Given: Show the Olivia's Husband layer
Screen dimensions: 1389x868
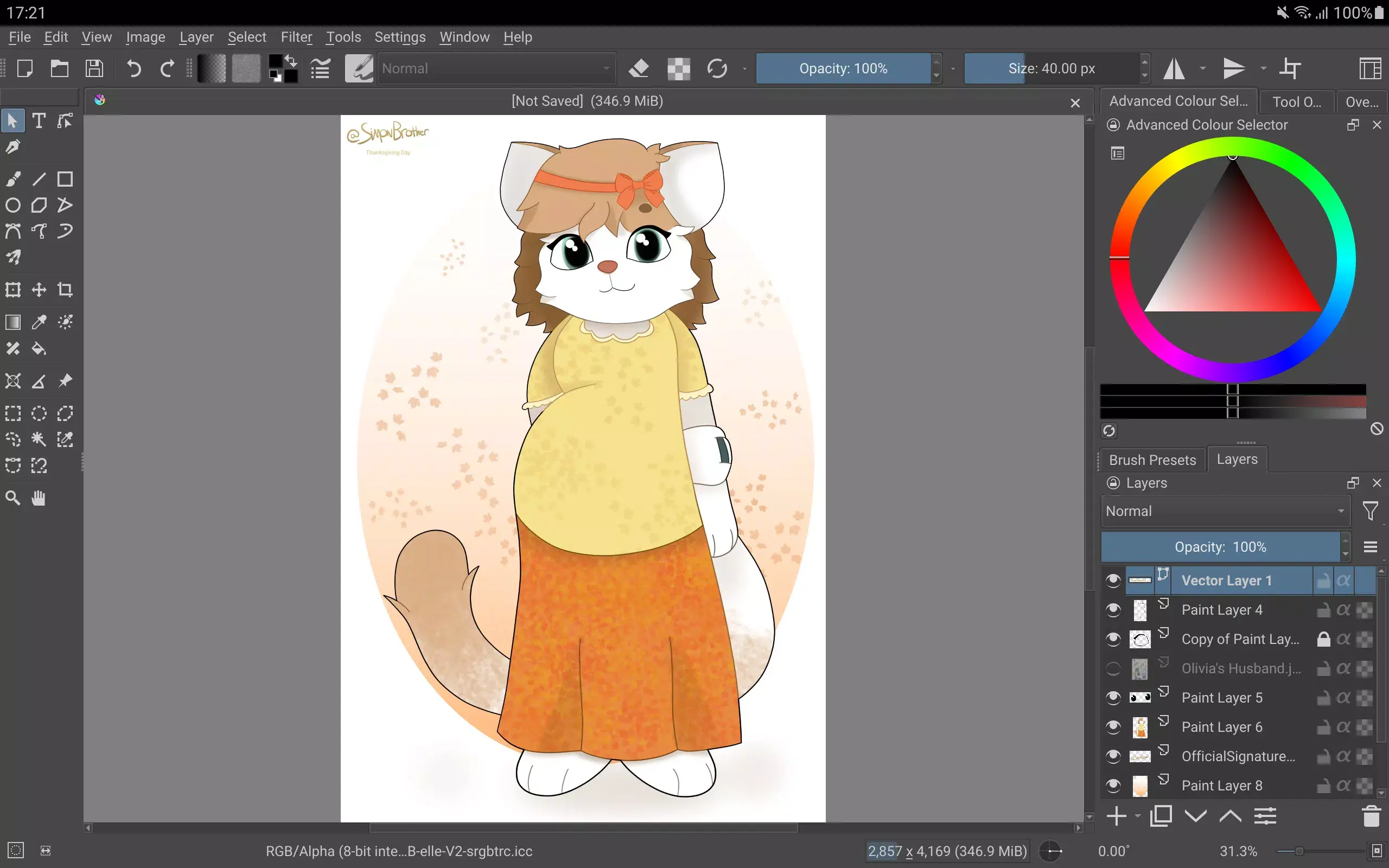Looking at the screenshot, I should [1113, 668].
